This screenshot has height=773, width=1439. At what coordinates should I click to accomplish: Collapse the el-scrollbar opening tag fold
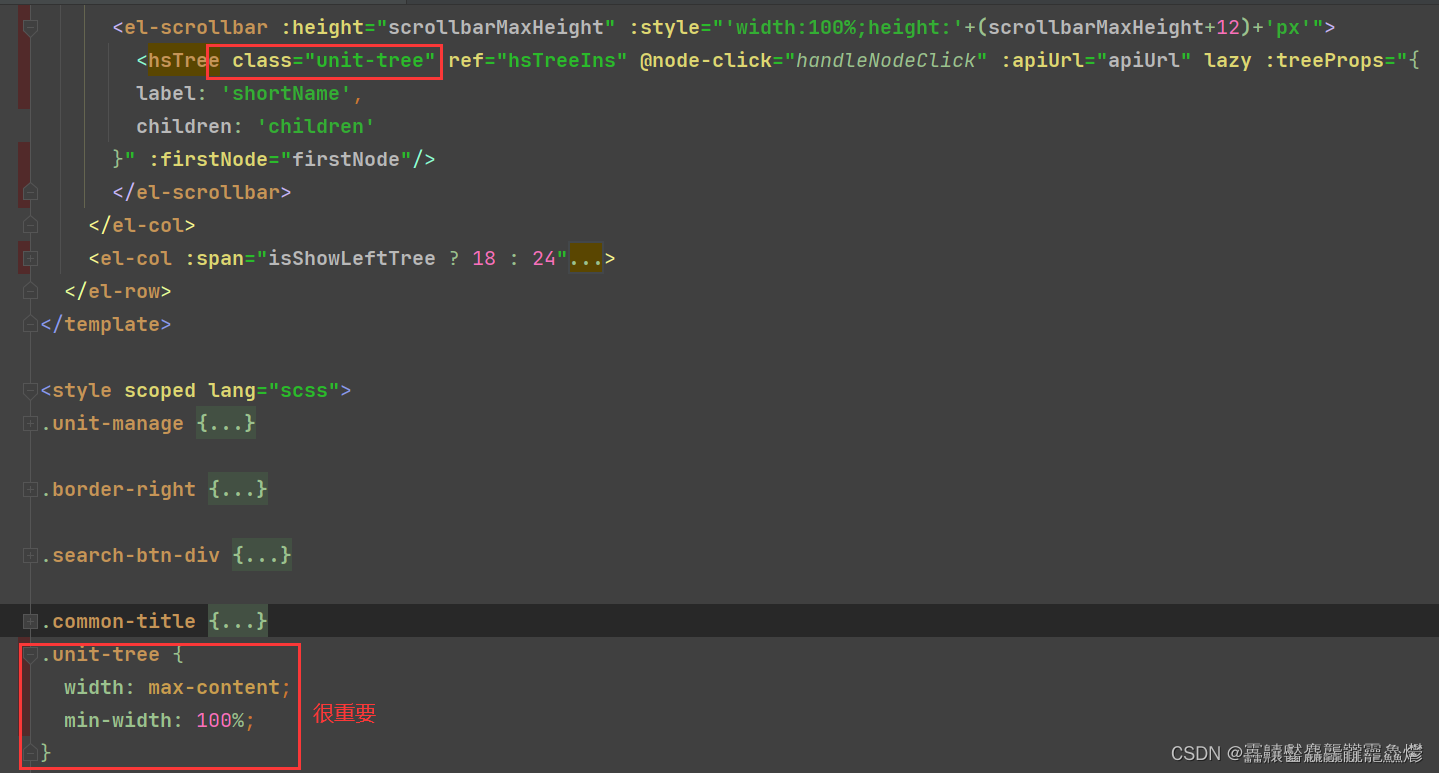(x=30, y=28)
